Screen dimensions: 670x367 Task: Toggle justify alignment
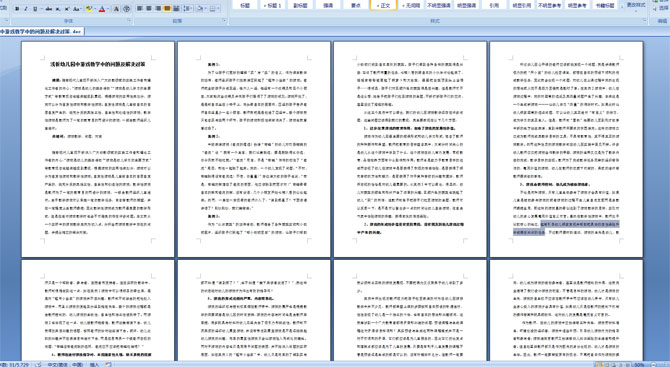click(167, 9)
